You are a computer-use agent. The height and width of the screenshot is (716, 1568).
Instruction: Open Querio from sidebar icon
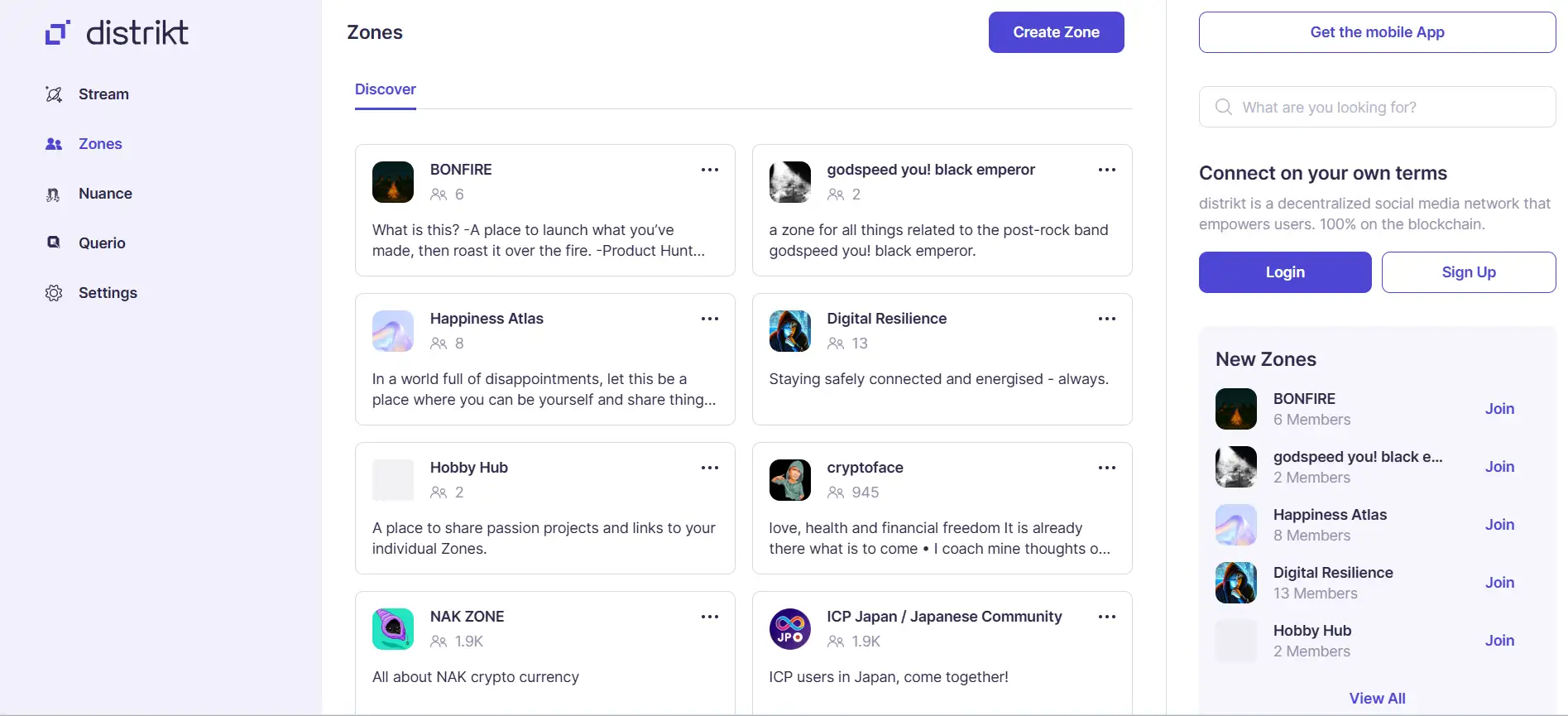coord(54,243)
